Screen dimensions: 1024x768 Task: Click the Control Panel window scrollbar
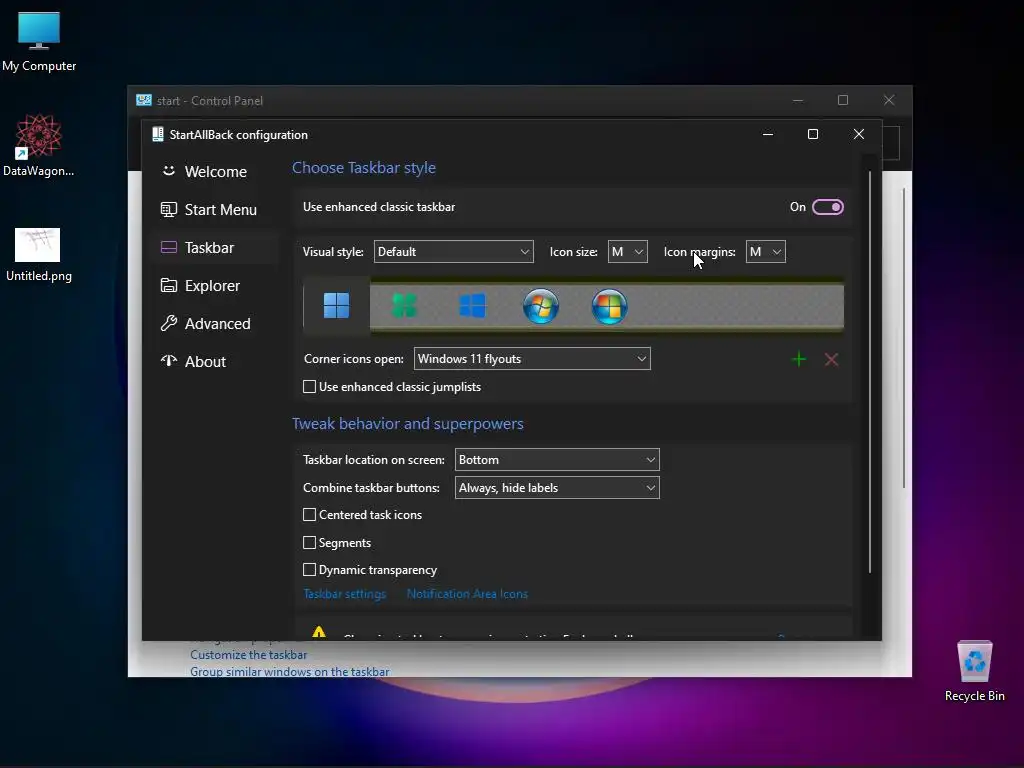[x=904, y=338]
